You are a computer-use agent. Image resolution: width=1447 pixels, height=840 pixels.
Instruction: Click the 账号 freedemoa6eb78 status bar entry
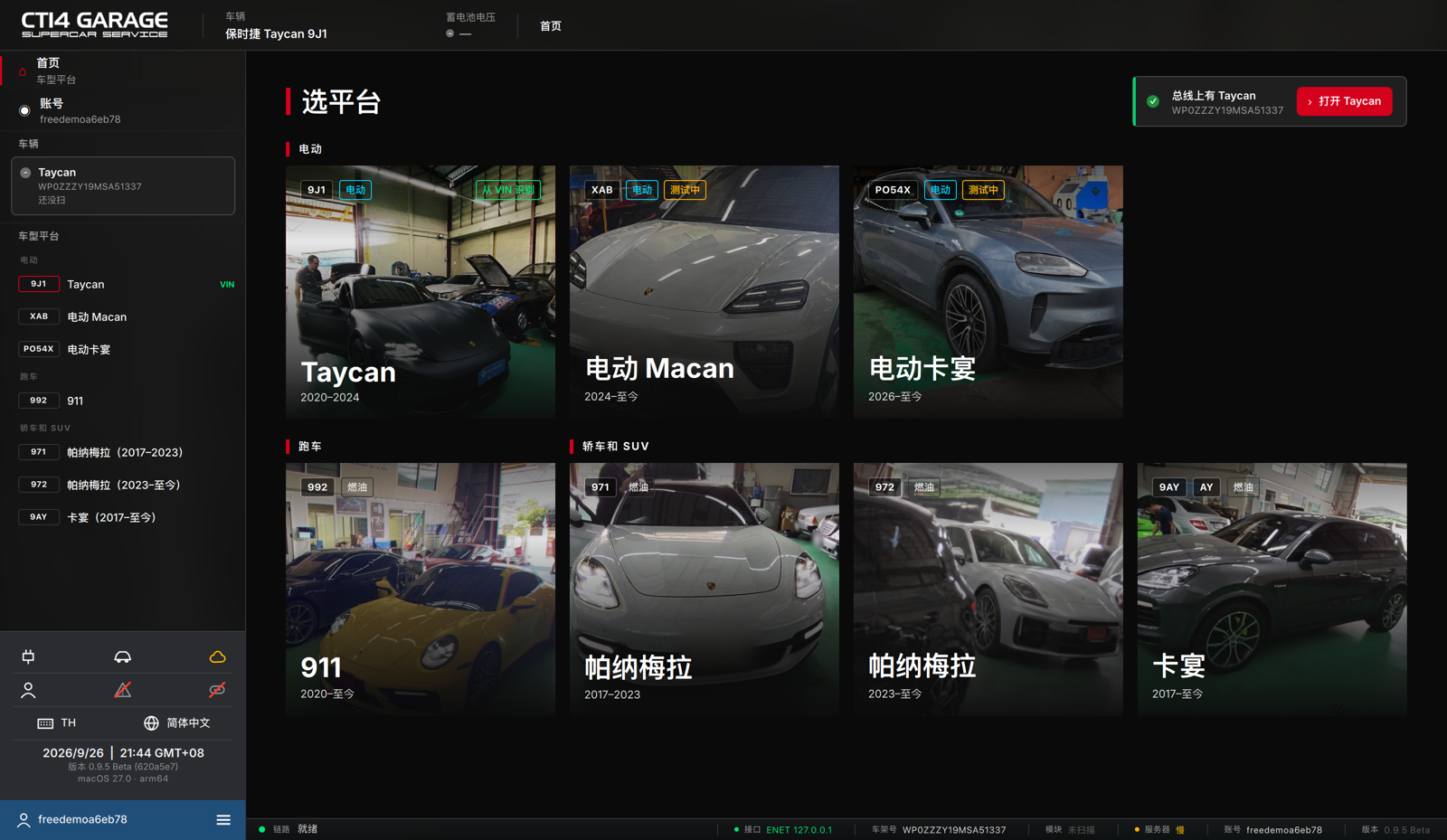[x=1273, y=829]
